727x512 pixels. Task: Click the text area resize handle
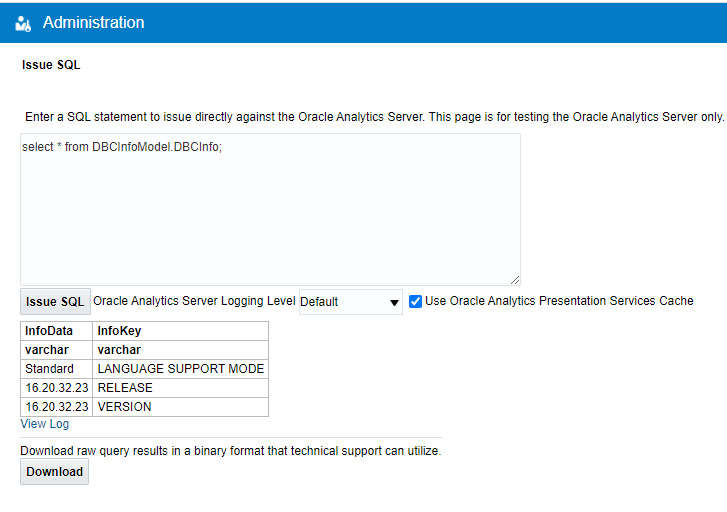click(x=515, y=280)
